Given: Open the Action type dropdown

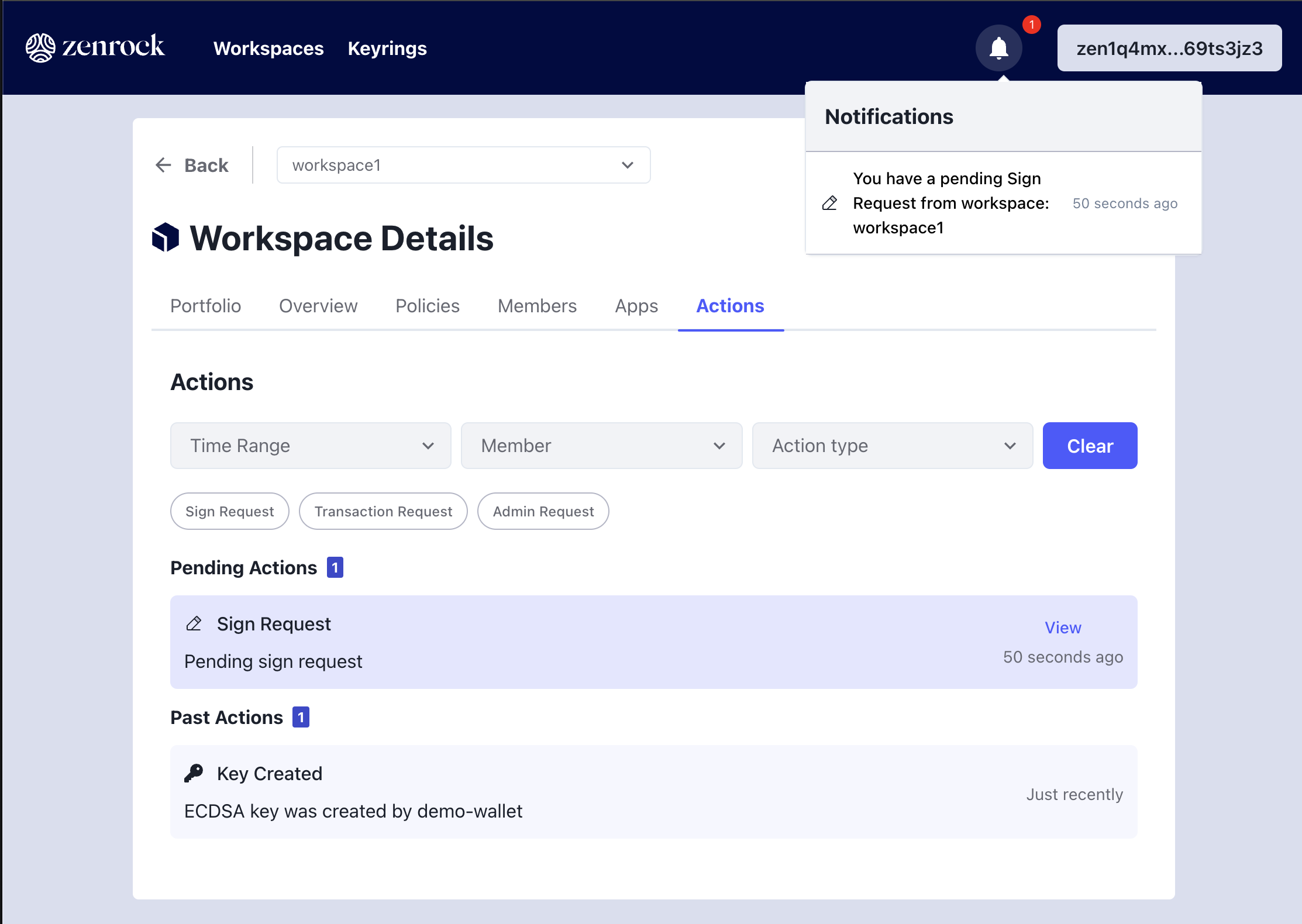Looking at the screenshot, I should (x=893, y=446).
